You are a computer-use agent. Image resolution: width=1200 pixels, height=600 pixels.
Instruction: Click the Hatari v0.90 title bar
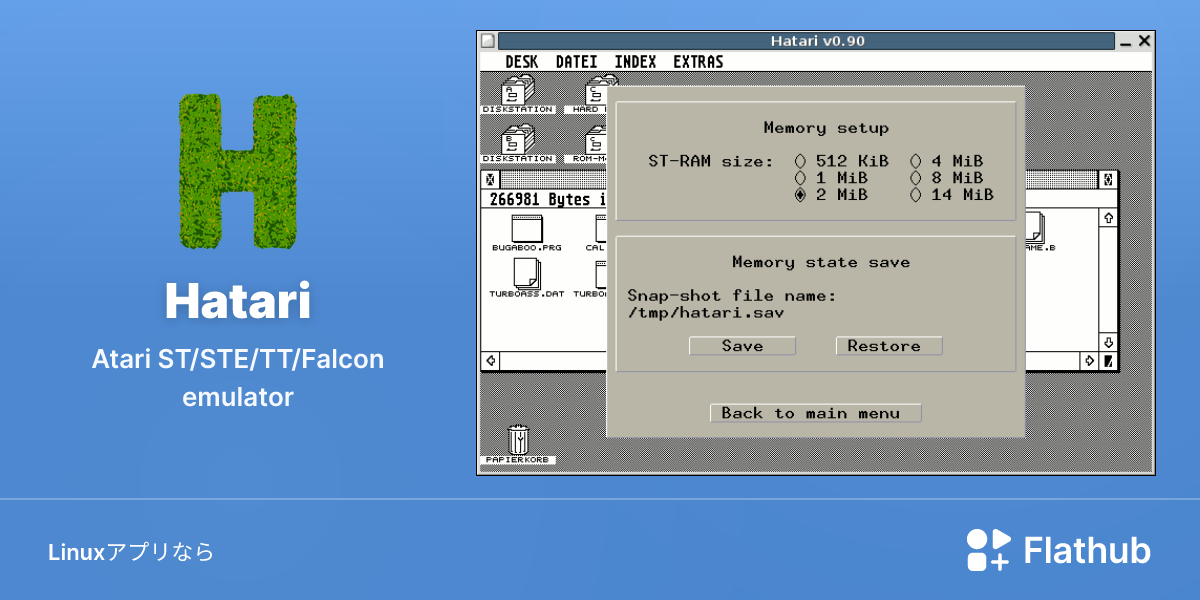pos(806,41)
